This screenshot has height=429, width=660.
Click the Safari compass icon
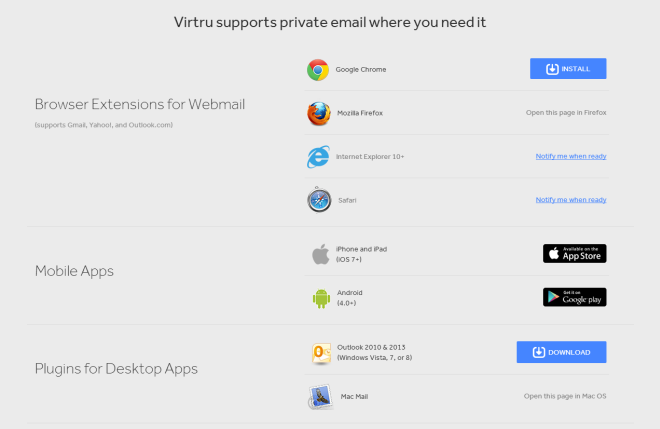[319, 200]
